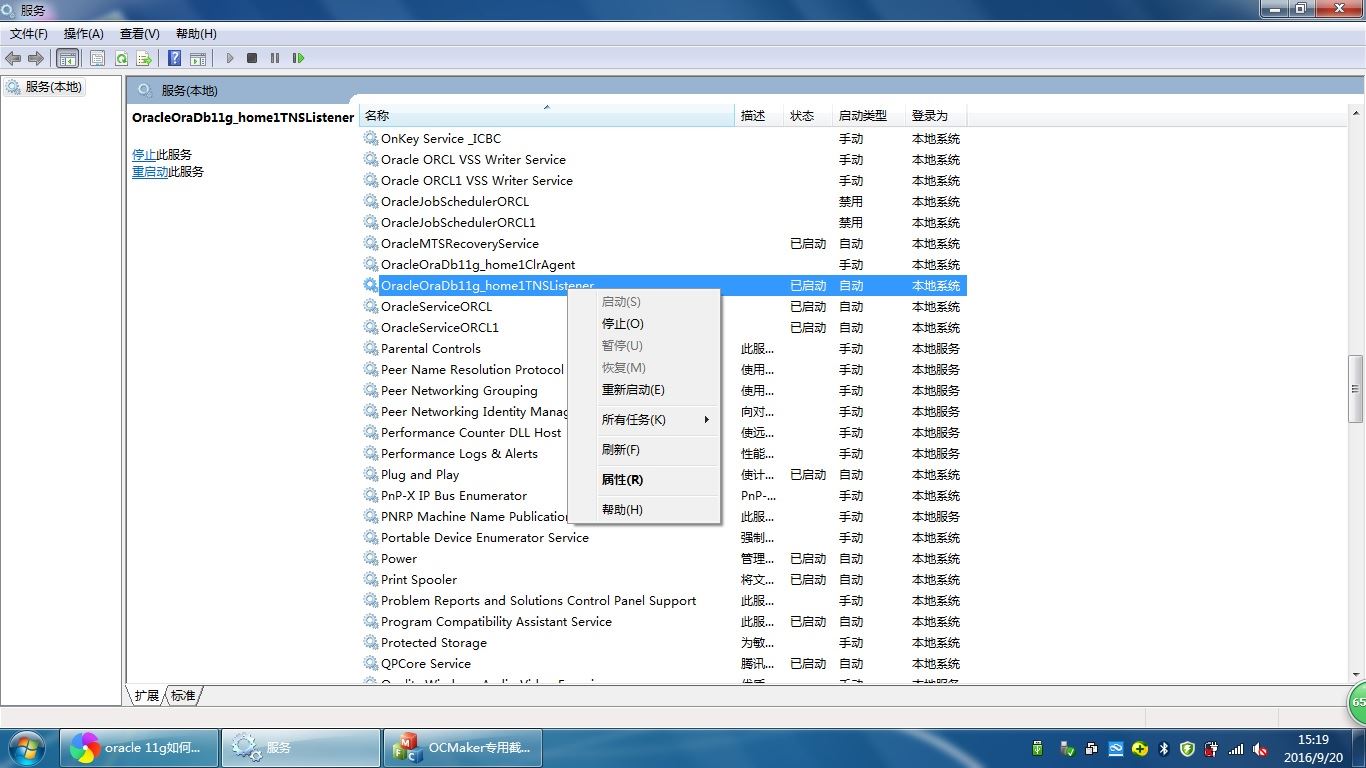Sort by the 启动类型 column header

(x=869, y=116)
